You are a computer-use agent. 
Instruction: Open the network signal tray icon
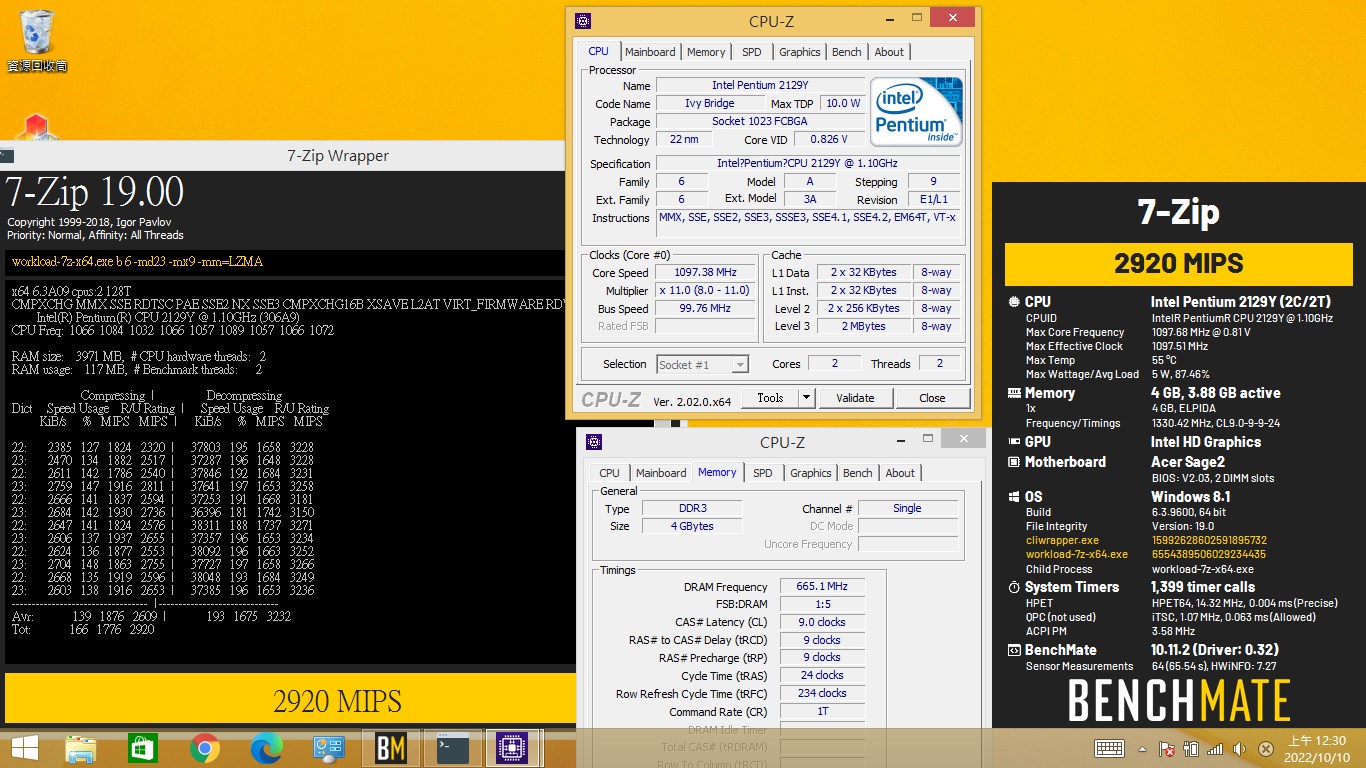[x=1215, y=748]
